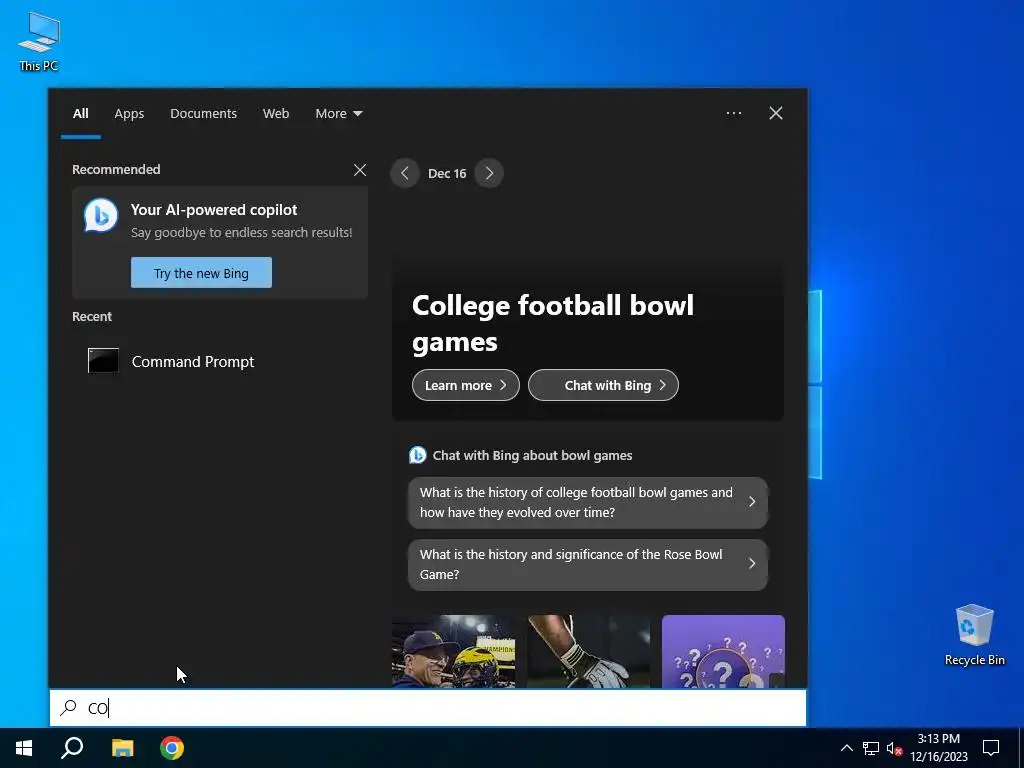Expand the More dropdown filter
The width and height of the screenshot is (1024, 768).
click(x=338, y=114)
